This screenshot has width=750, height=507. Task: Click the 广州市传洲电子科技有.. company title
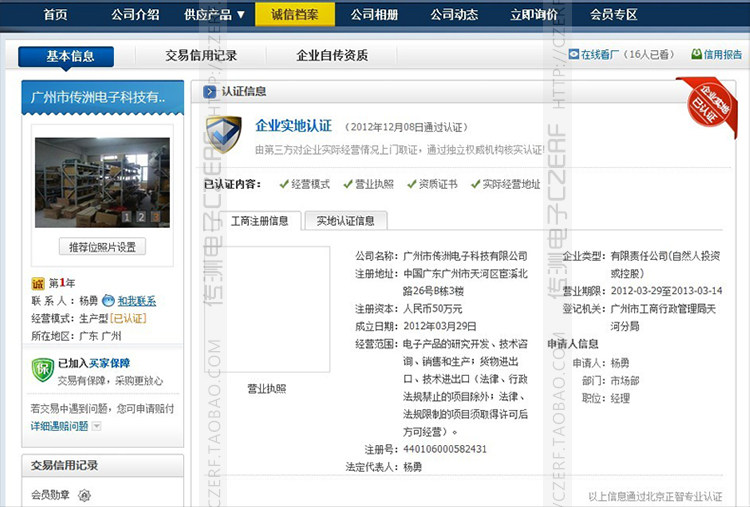[98, 97]
